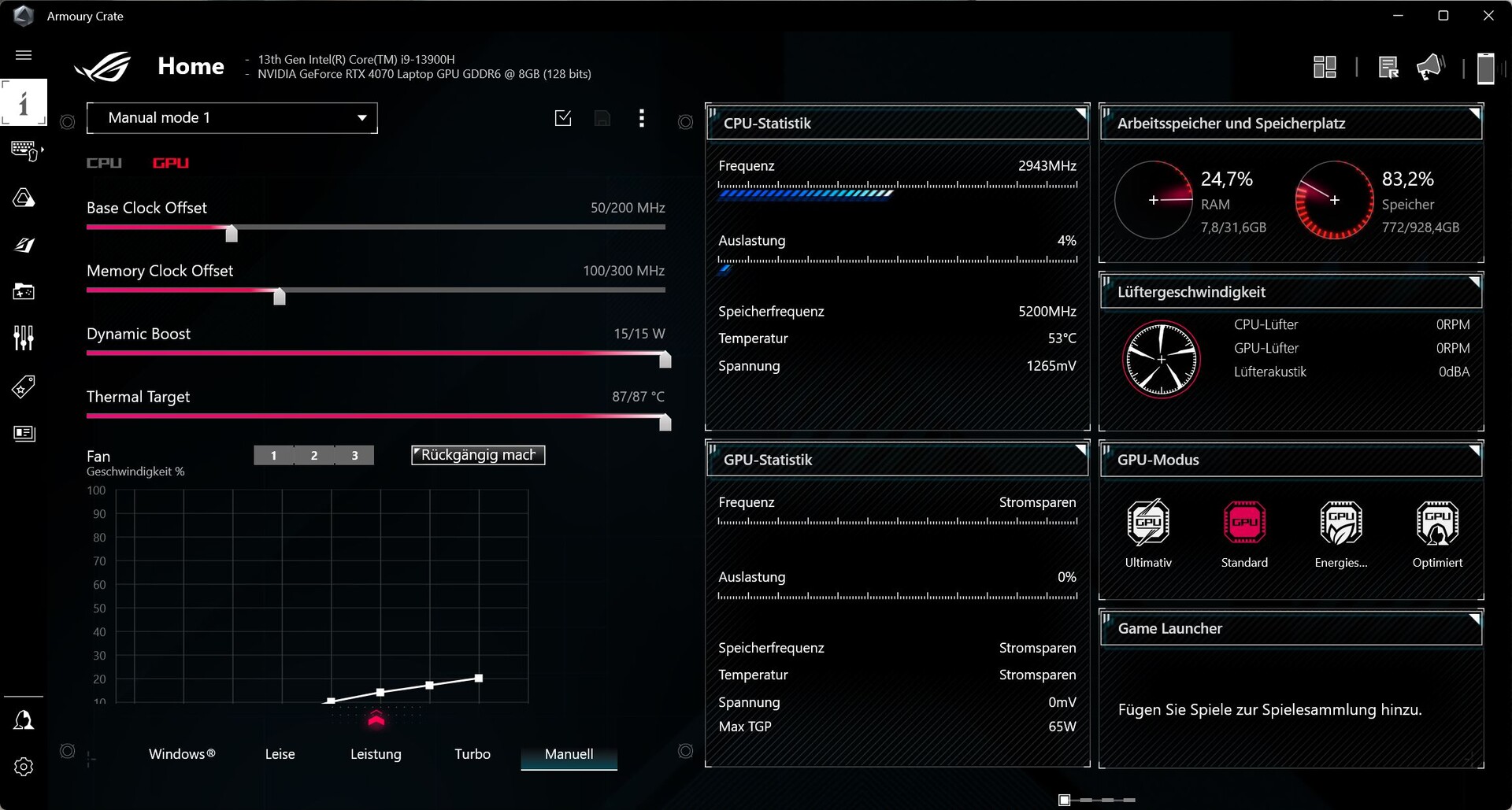Open the settings gear icon
The height and width of the screenshot is (810, 1512).
(24, 767)
